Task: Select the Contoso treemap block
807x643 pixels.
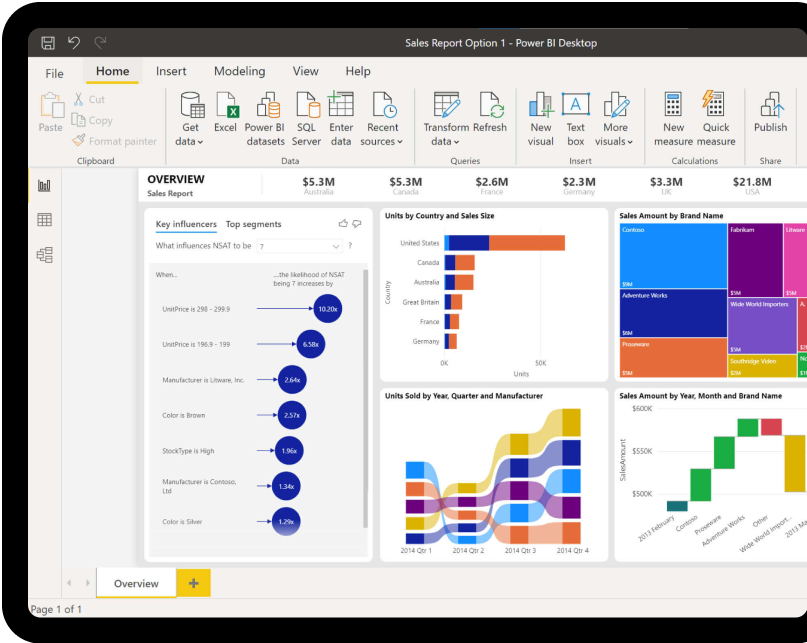Action: pos(673,256)
